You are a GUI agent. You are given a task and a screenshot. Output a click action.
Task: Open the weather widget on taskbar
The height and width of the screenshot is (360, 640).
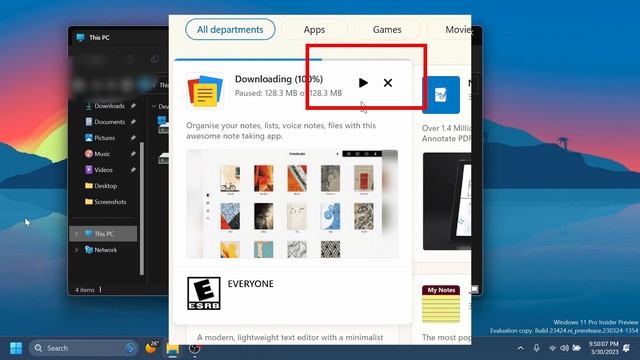coord(151,347)
